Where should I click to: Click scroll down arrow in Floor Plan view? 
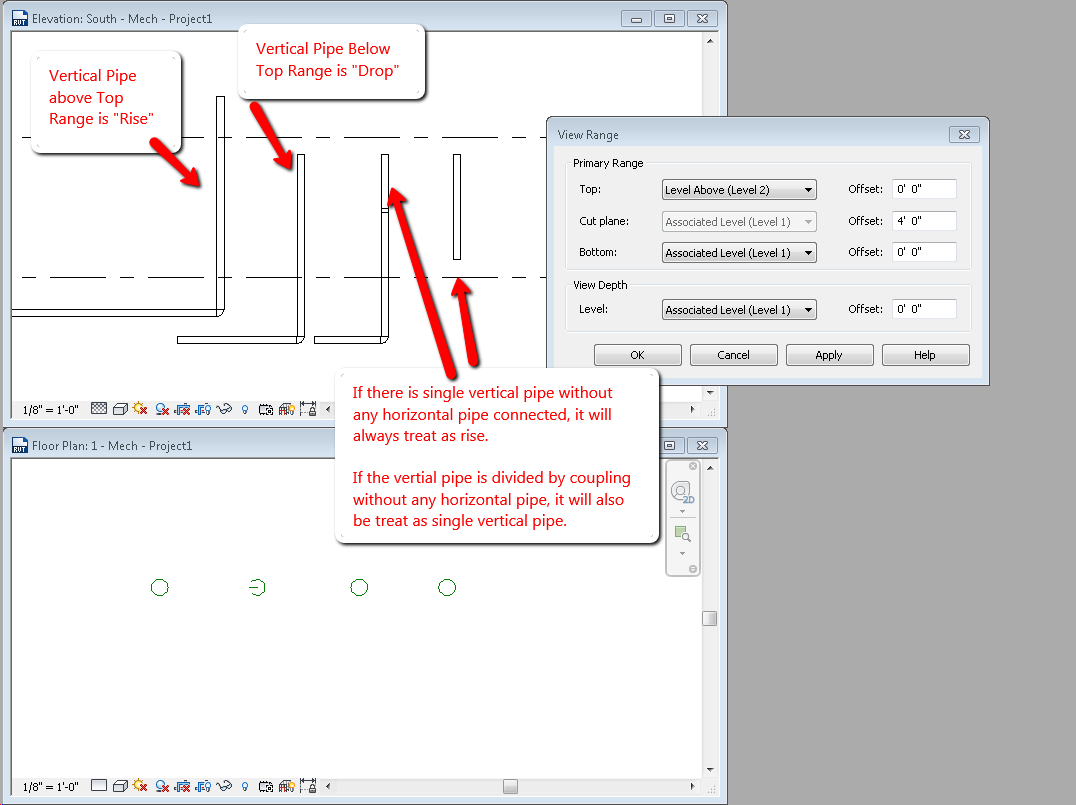tap(710, 770)
